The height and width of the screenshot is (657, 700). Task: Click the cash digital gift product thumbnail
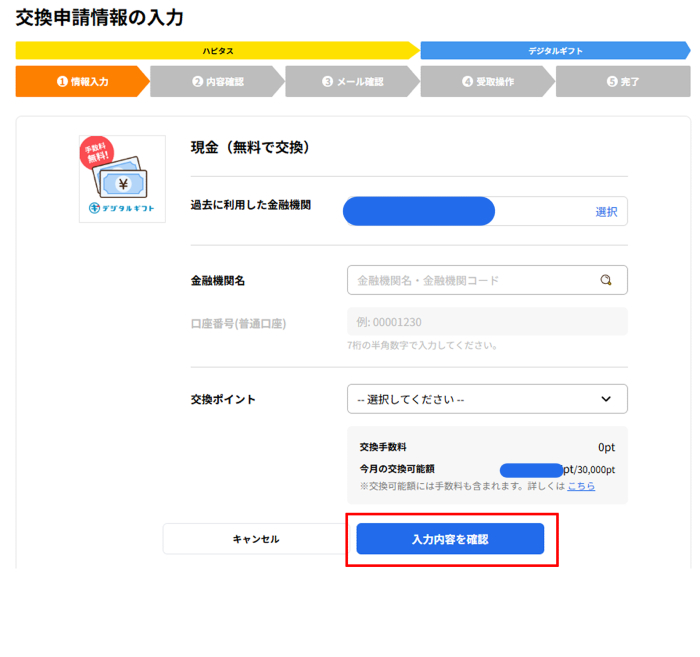click(122, 179)
